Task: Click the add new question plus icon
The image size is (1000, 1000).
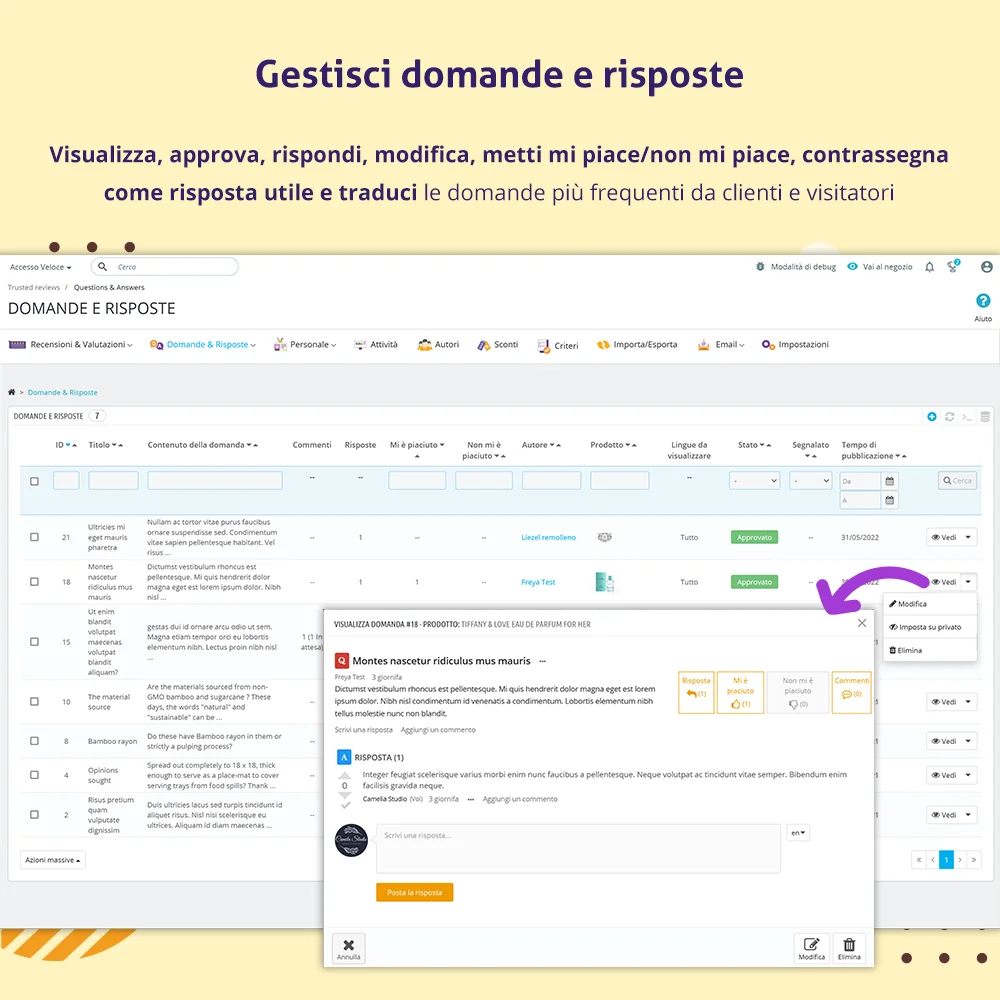Action: click(x=932, y=416)
